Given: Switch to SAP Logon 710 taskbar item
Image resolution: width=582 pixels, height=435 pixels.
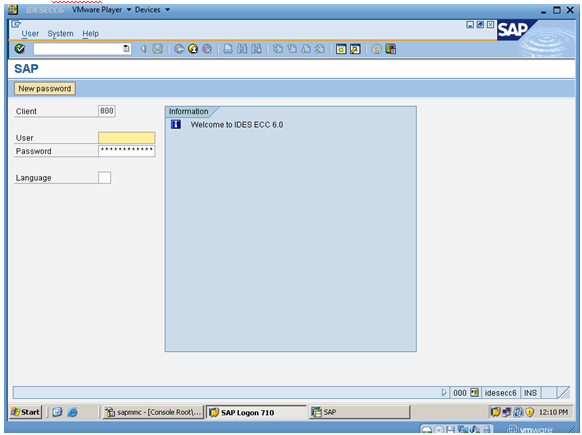Looking at the screenshot, I should tap(256, 412).
